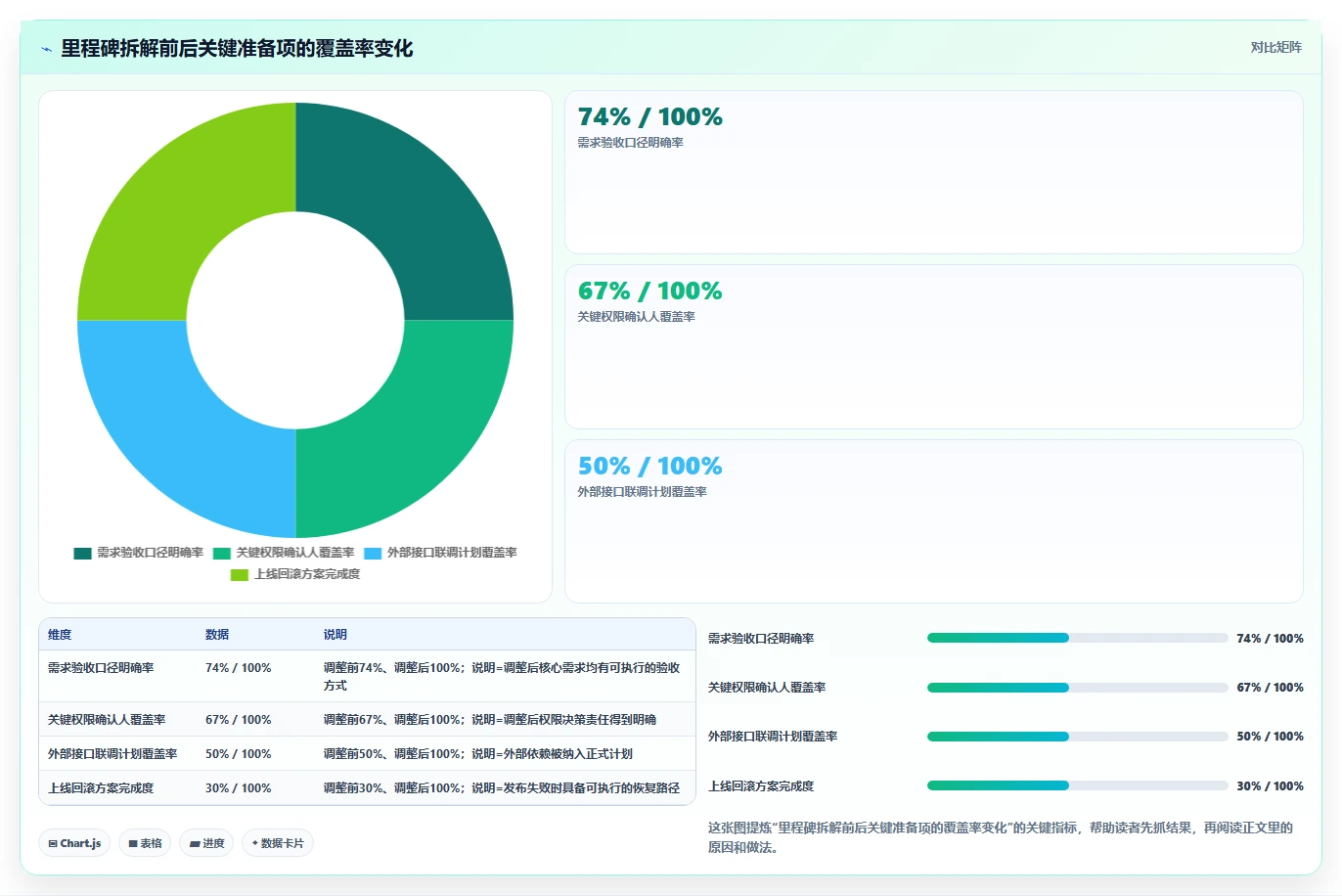Select the 74% / 100% metric card
Viewport: 1342px width, 896px height.
point(934,172)
